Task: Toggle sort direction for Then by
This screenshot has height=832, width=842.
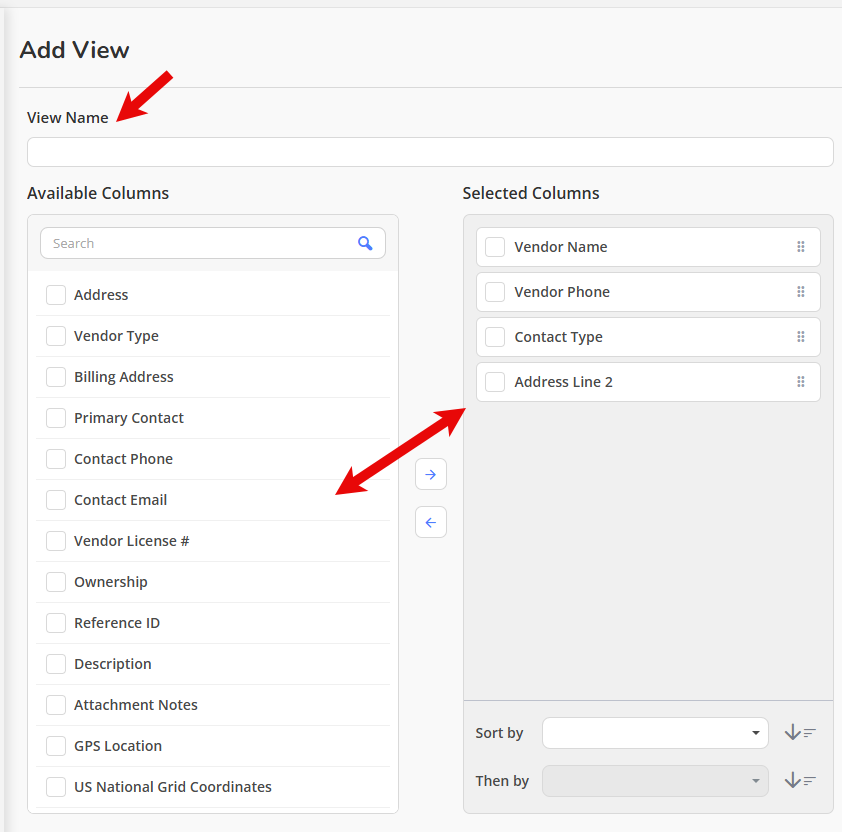Action: coord(800,781)
